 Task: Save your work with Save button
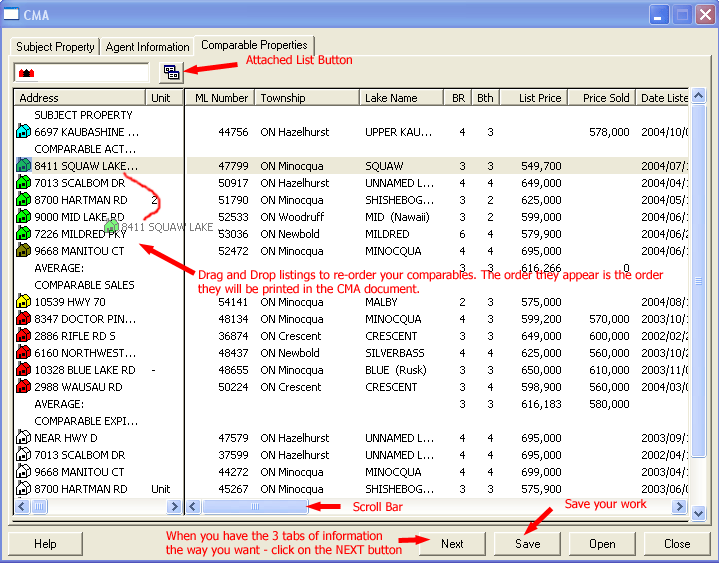coord(528,544)
